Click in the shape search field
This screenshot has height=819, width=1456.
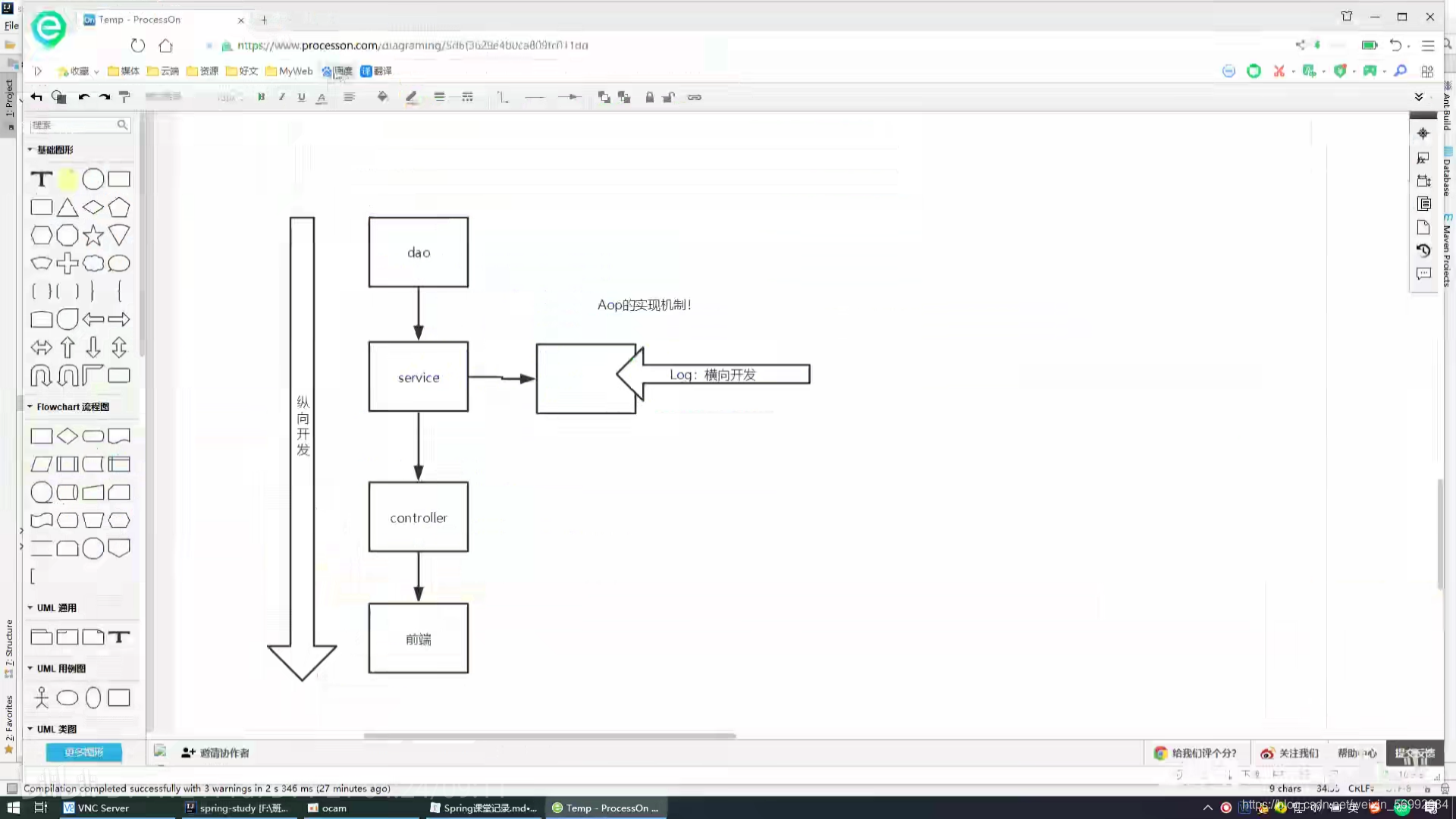(x=80, y=125)
